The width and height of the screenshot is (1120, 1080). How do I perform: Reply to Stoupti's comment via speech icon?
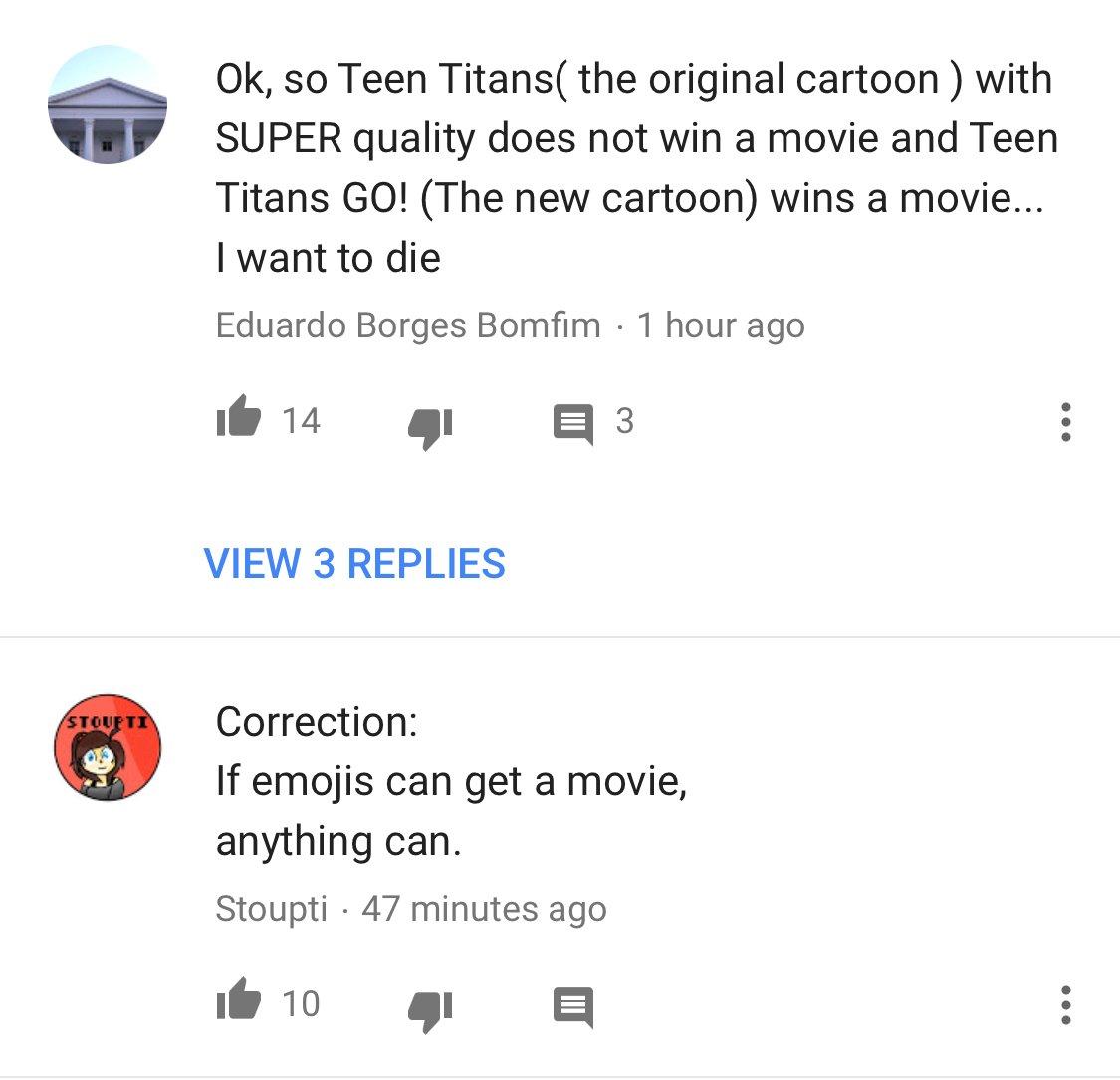point(573,1007)
